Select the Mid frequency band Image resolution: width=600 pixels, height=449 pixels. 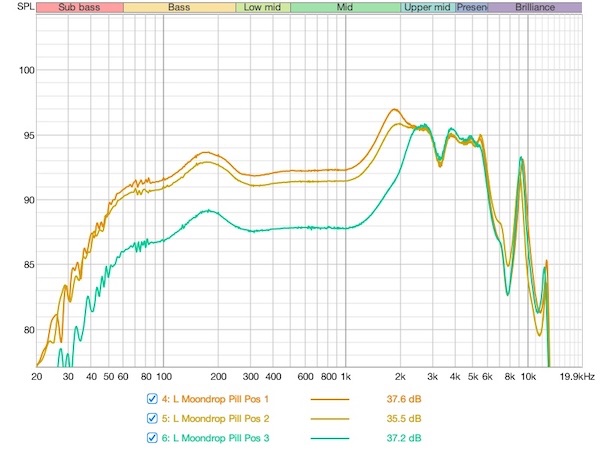click(x=345, y=7)
